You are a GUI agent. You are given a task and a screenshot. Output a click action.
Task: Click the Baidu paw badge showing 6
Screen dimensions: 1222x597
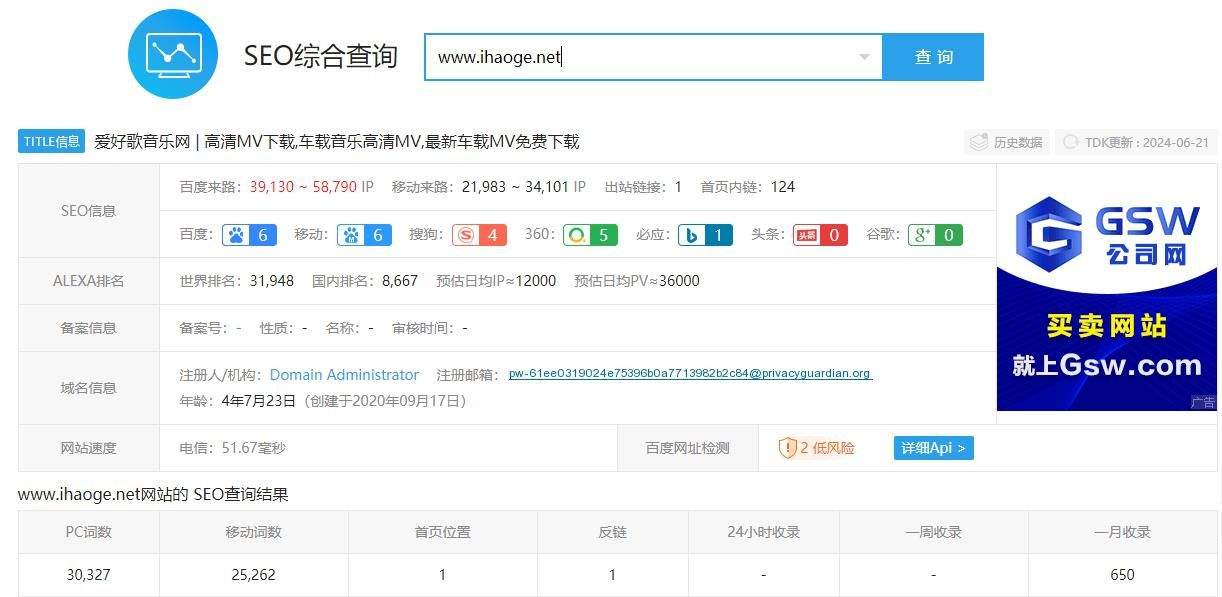(x=249, y=235)
